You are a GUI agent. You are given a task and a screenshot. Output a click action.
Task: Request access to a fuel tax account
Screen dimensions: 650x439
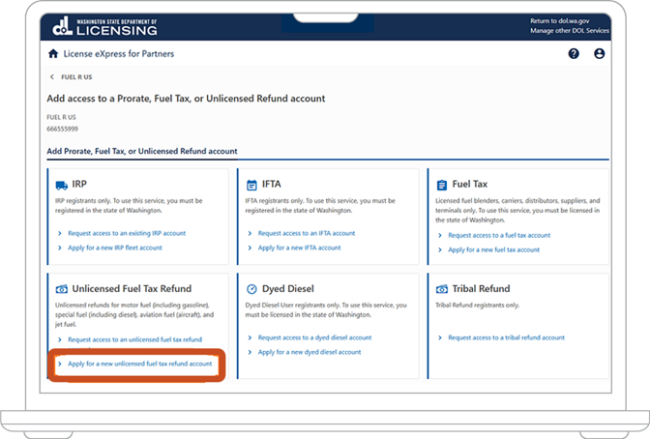tap(499, 235)
